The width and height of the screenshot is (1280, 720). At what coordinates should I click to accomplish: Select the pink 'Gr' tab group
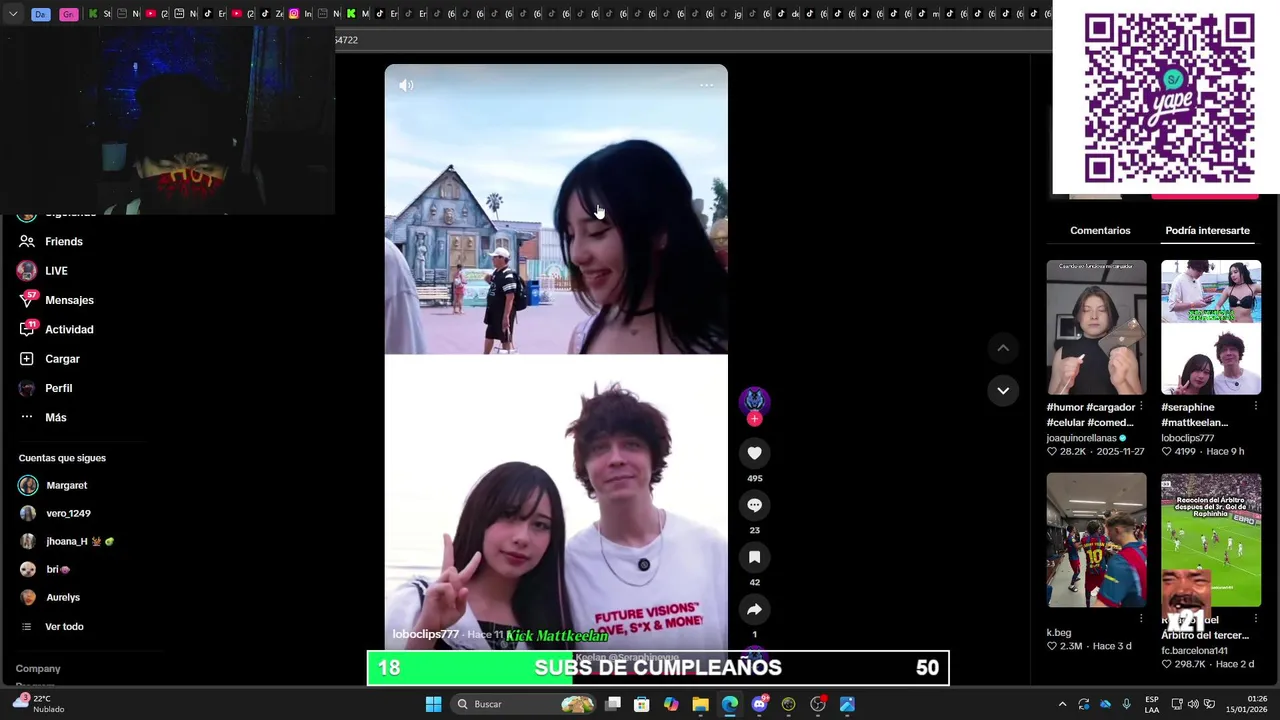tap(68, 14)
